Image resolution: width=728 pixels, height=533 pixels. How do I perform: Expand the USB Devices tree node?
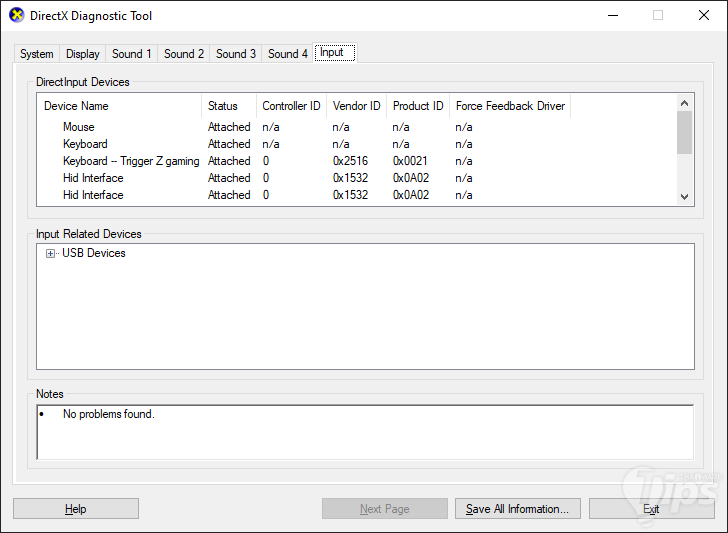pyautogui.click(x=50, y=254)
